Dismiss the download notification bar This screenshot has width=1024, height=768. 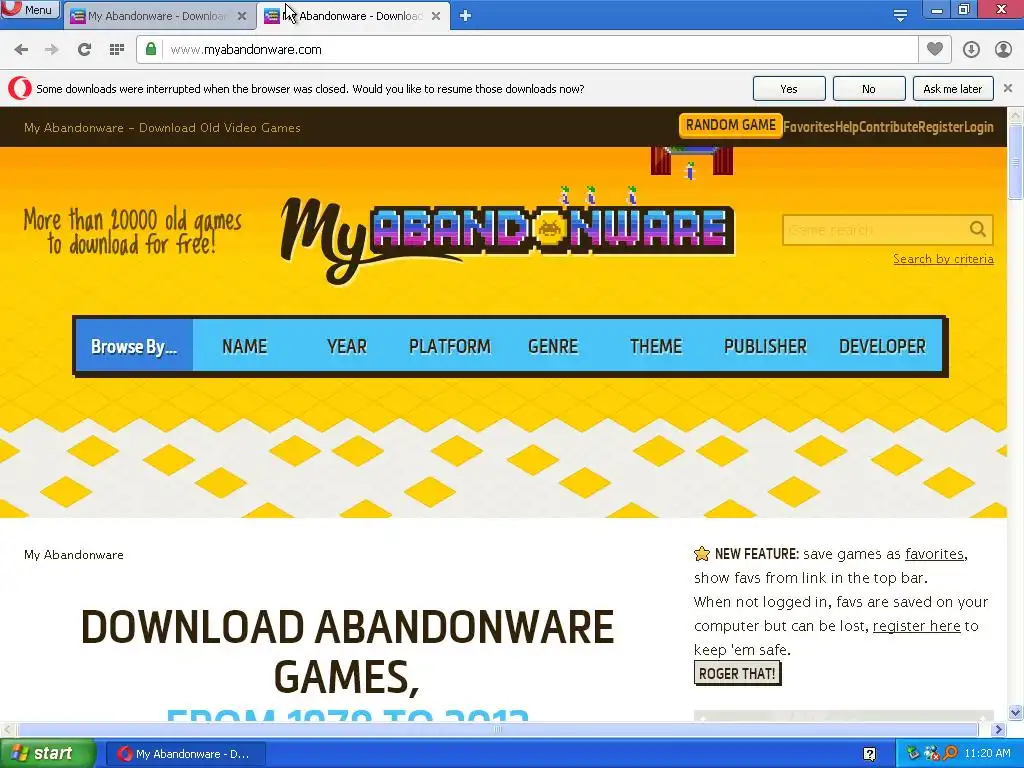[x=1008, y=88]
